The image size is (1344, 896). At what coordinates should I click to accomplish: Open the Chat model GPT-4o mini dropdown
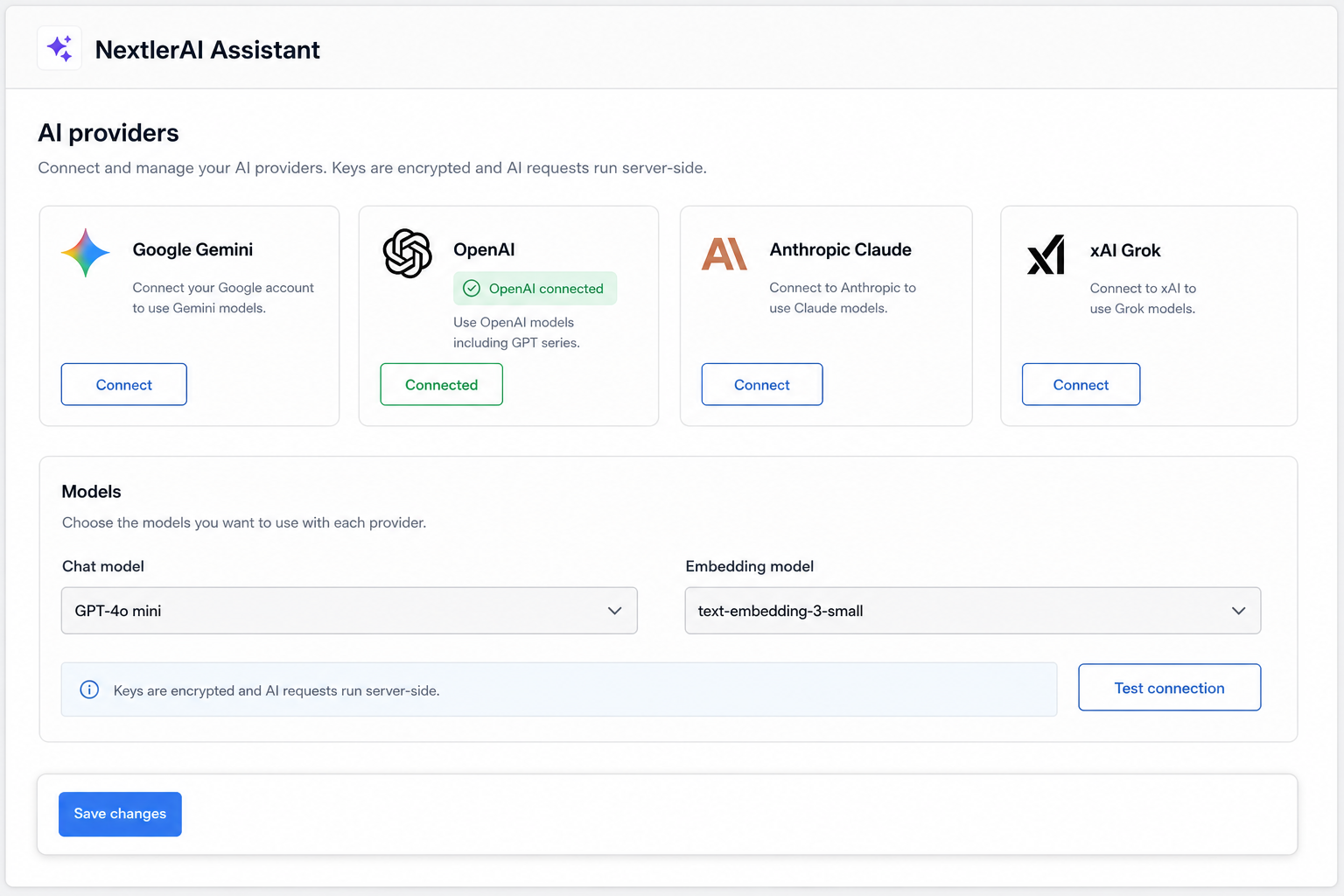point(349,611)
